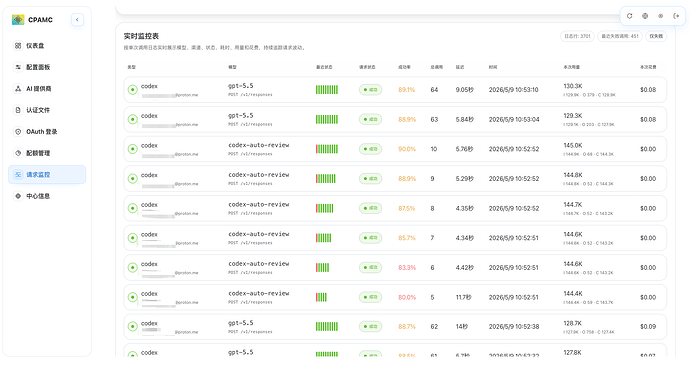The width and height of the screenshot is (690, 365).
Task: Click the 88.7% success rate
Action: [x=407, y=327]
